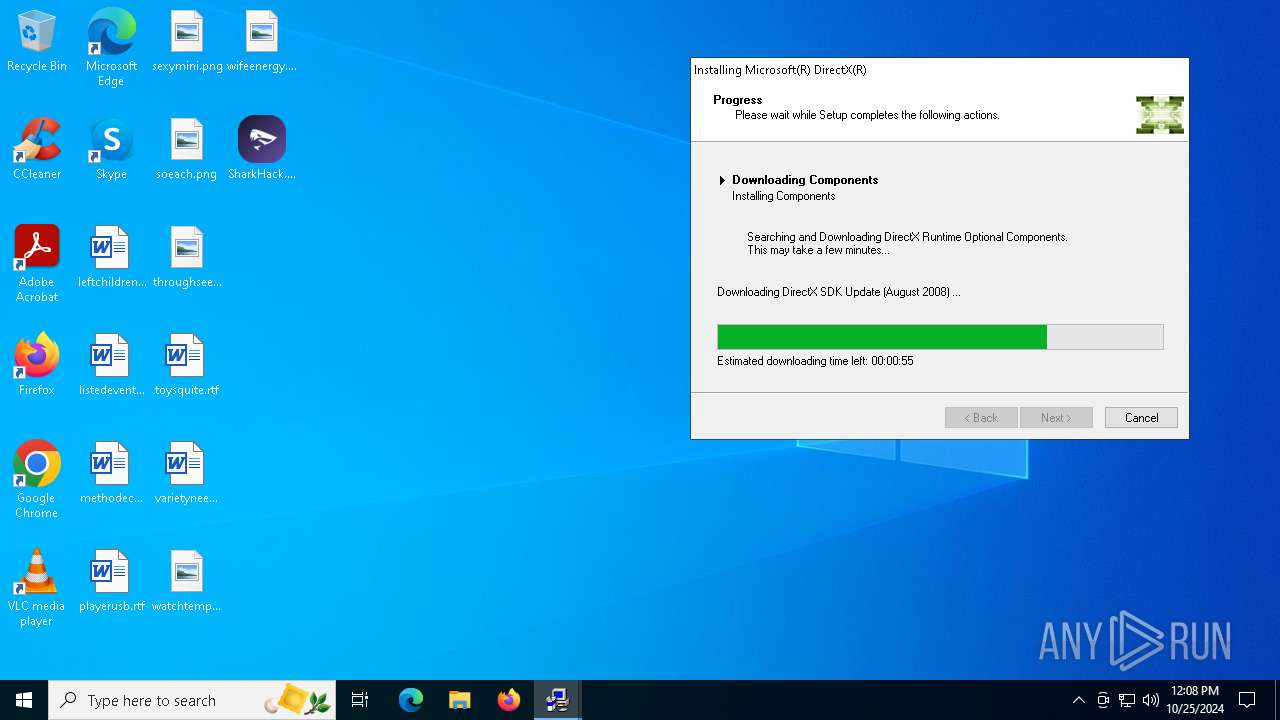Open Firefox from the taskbar
Viewport: 1280px width, 720px height.
click(x=509, y=700)
